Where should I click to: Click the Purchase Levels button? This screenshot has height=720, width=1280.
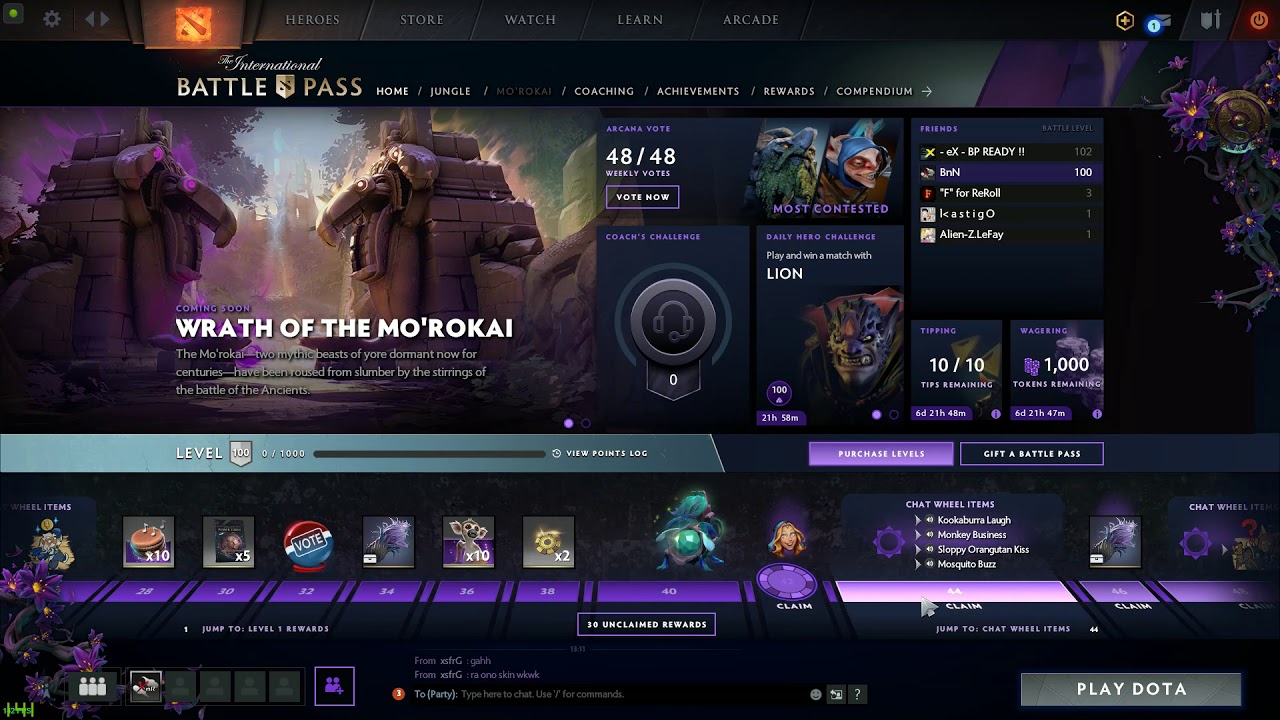[881, 454]
